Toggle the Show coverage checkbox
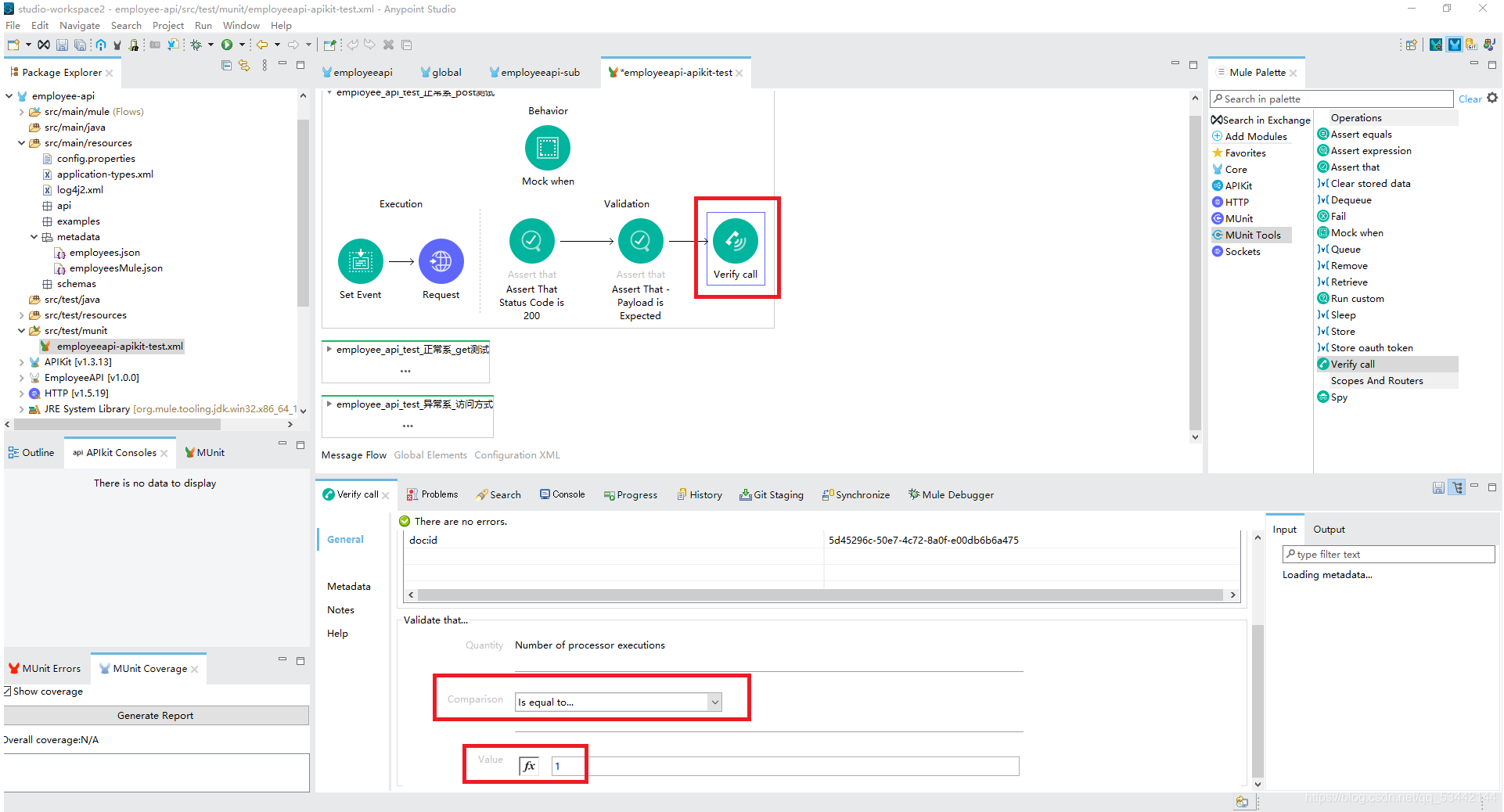Image resolution: width=1504 pixels, height=812 pixels. pyautogui.click(x=7, y=691)
